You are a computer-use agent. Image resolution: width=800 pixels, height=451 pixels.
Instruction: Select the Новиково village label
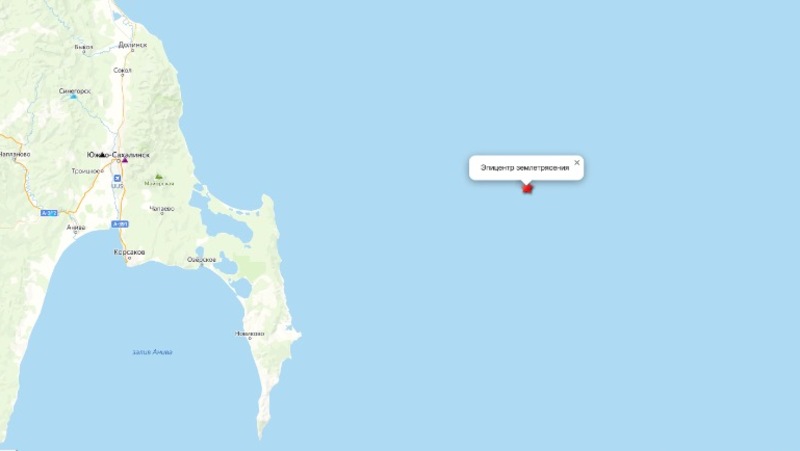pos(249,334)
